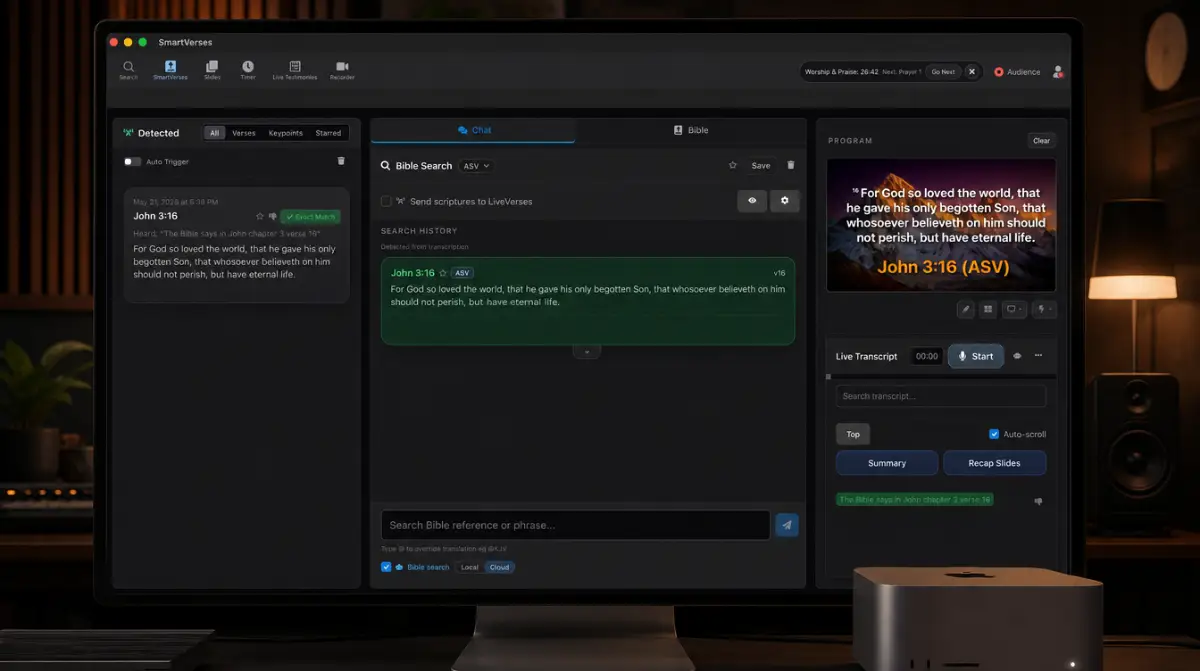This screenshot has height=671, width=1200.
Task: Open Bible Search settings gear
Action: pos(784,201)
